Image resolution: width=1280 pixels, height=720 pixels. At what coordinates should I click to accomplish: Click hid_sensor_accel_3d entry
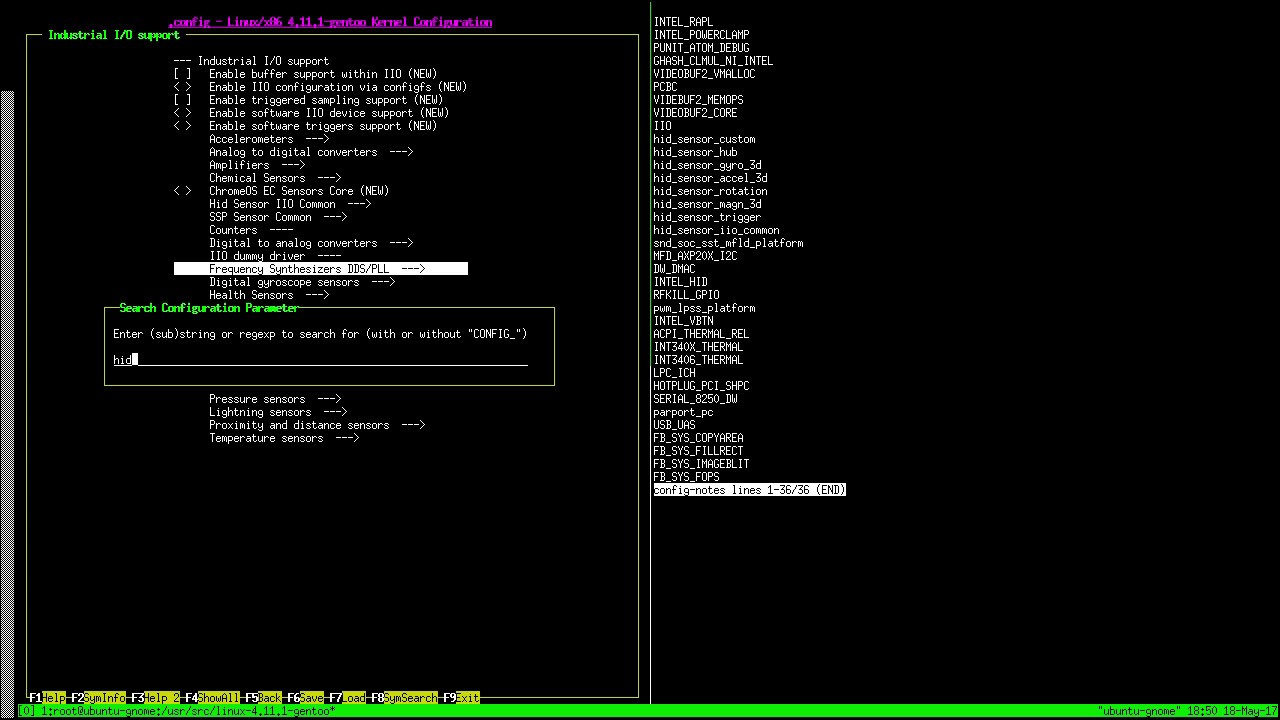click(x=710, y=178)
